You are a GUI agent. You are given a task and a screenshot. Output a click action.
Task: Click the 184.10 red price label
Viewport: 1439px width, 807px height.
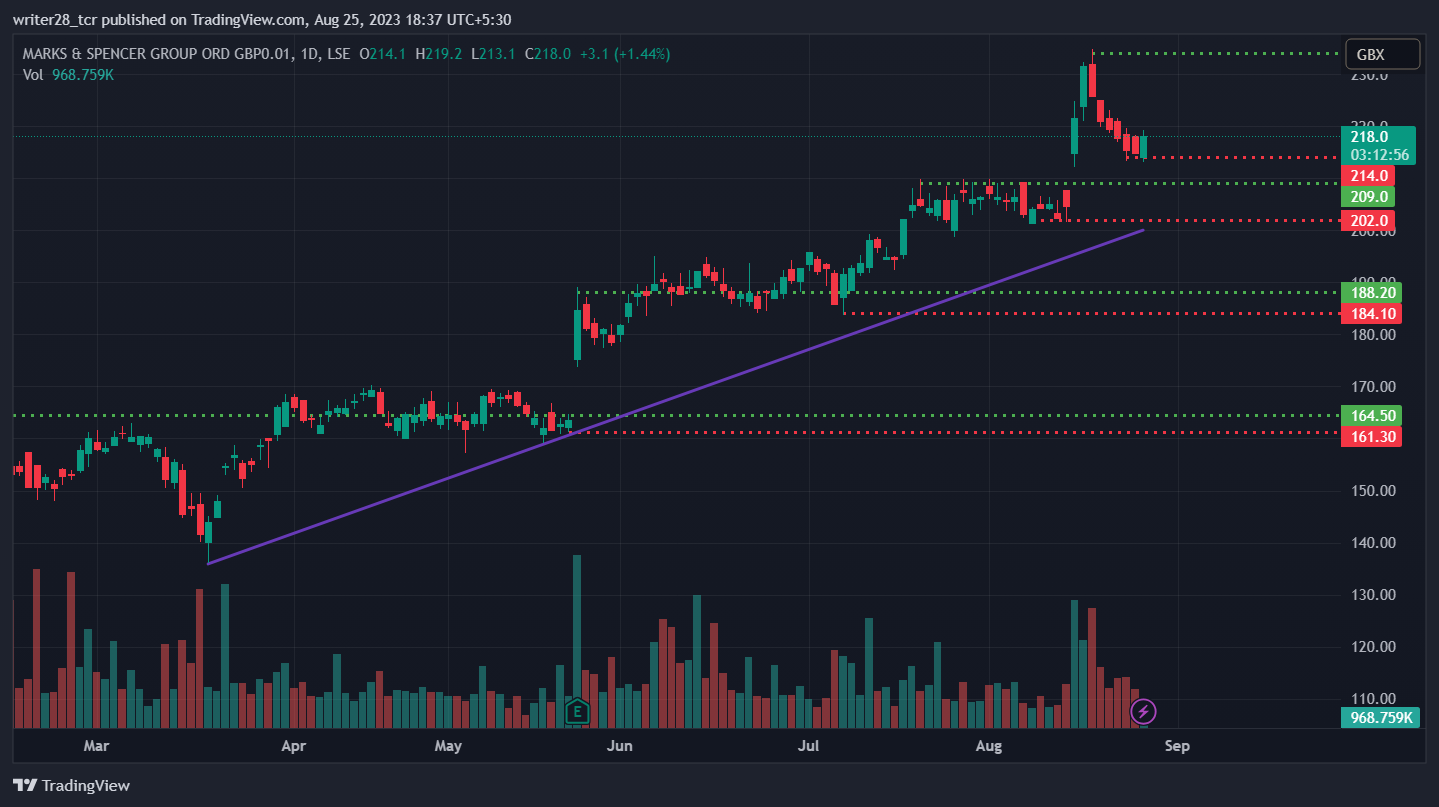[1371, 314]
